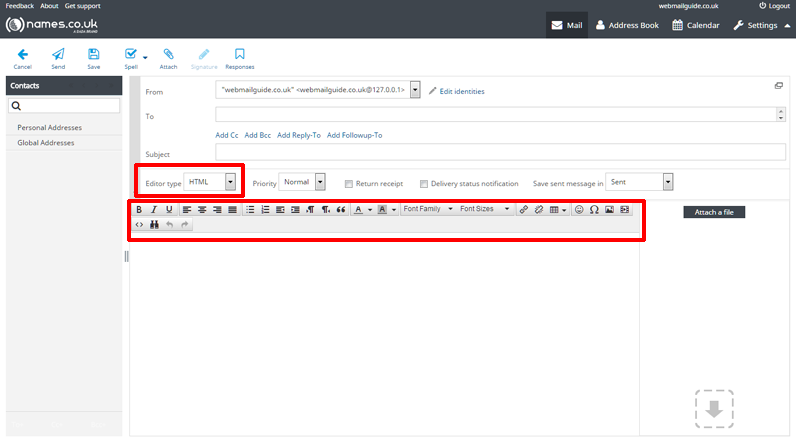Viewport: 796px width, 448px height.
Task: Switch to the Address Book tab
Action: coord(626,25)
